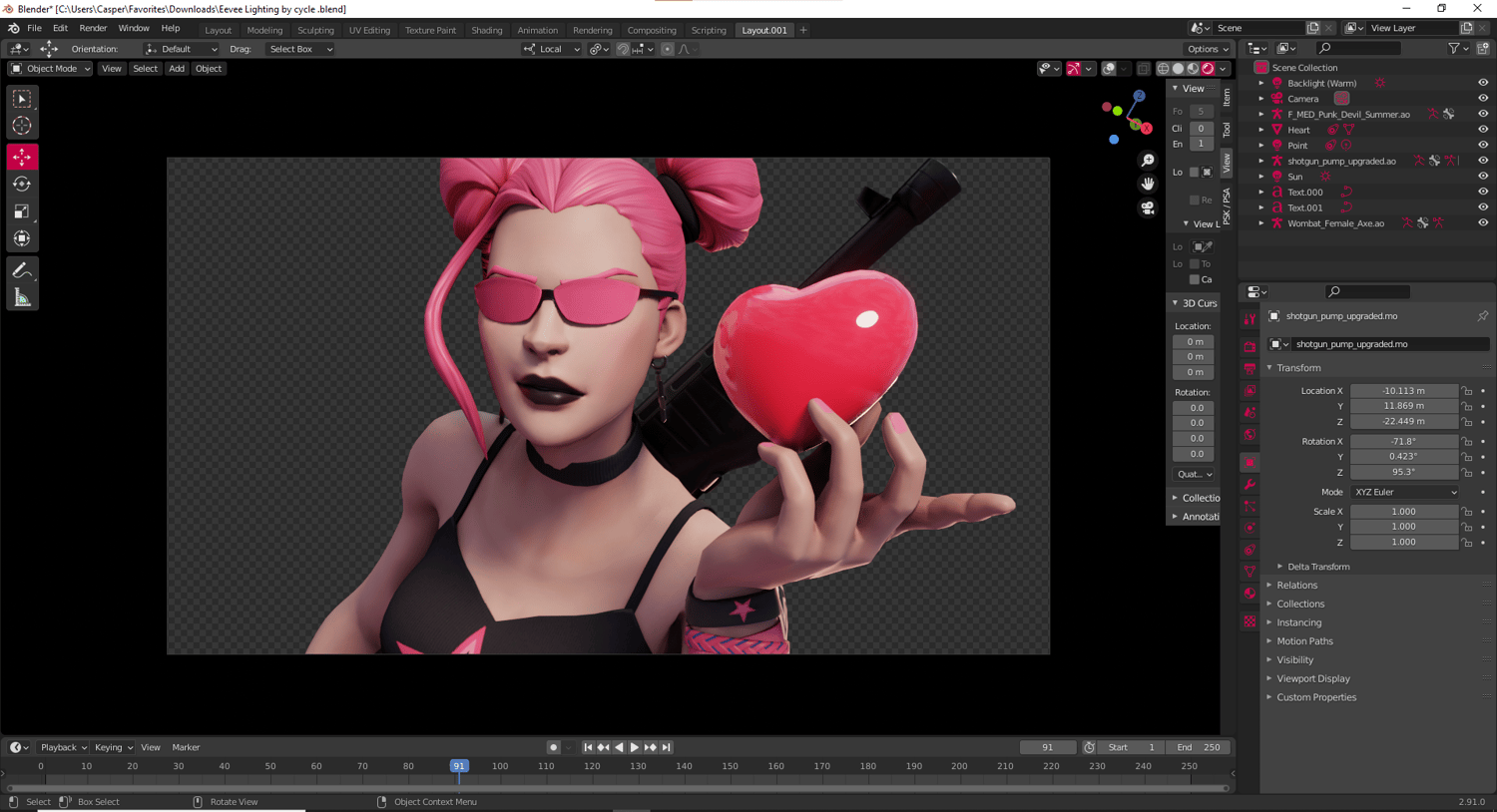This screenshot has width=1497, height=812.
Task: Activate the Move tool
Action: tap(22, 157)
